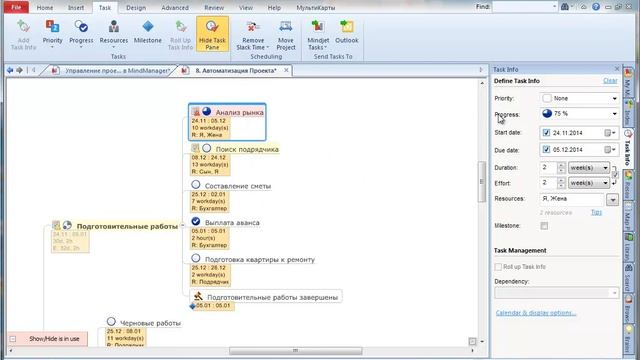Click progress circle on Подготовка квартиры к ремонту
The image size is (640, 360).
[x=196, y=258]
